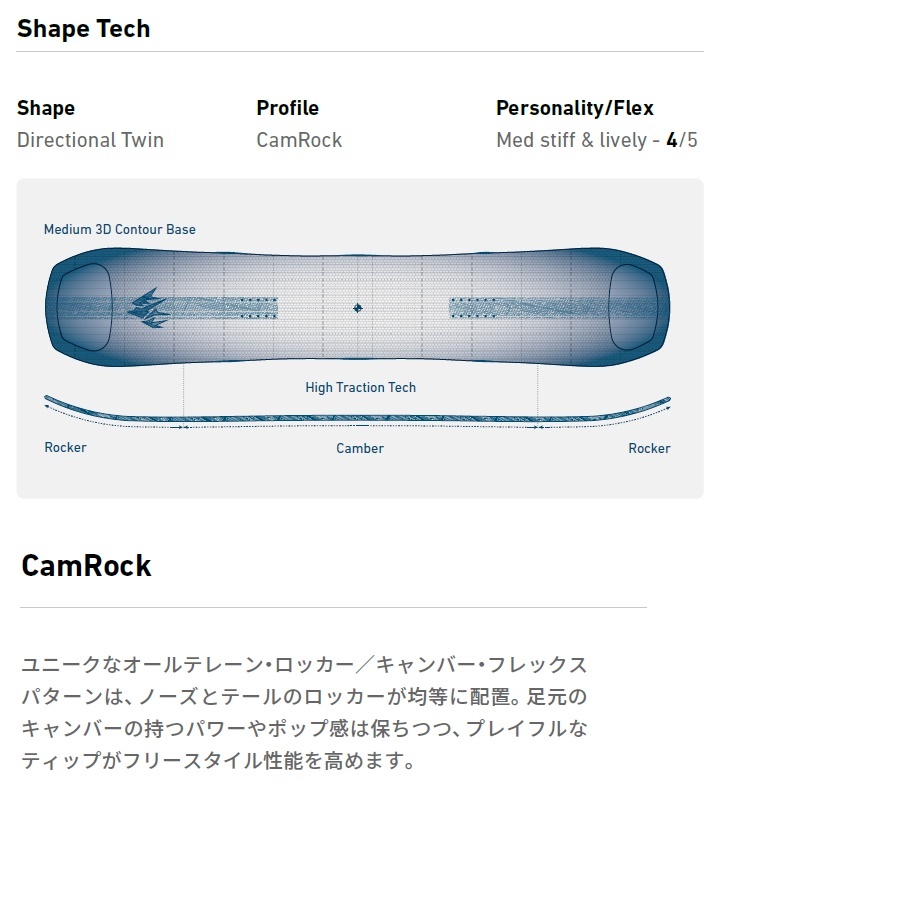Click the Personality/Flex label
This screenshot has height=900, width=900.
[x=574, y=108]
